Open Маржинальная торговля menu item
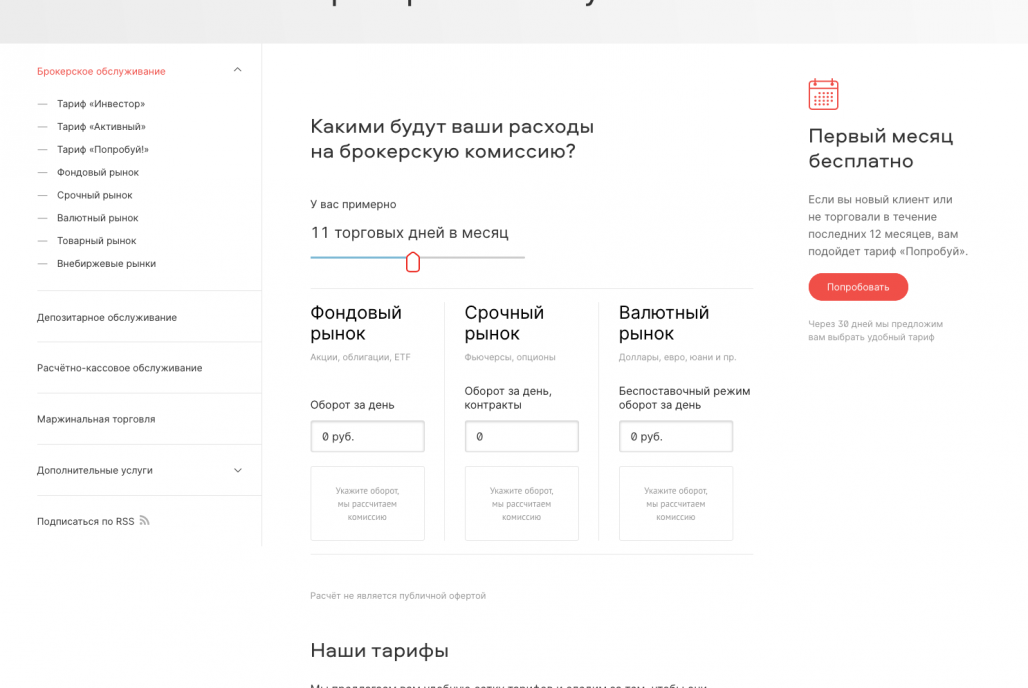Image resolution: width=1028 pixels, height=688 pixels. click(96, 419)
